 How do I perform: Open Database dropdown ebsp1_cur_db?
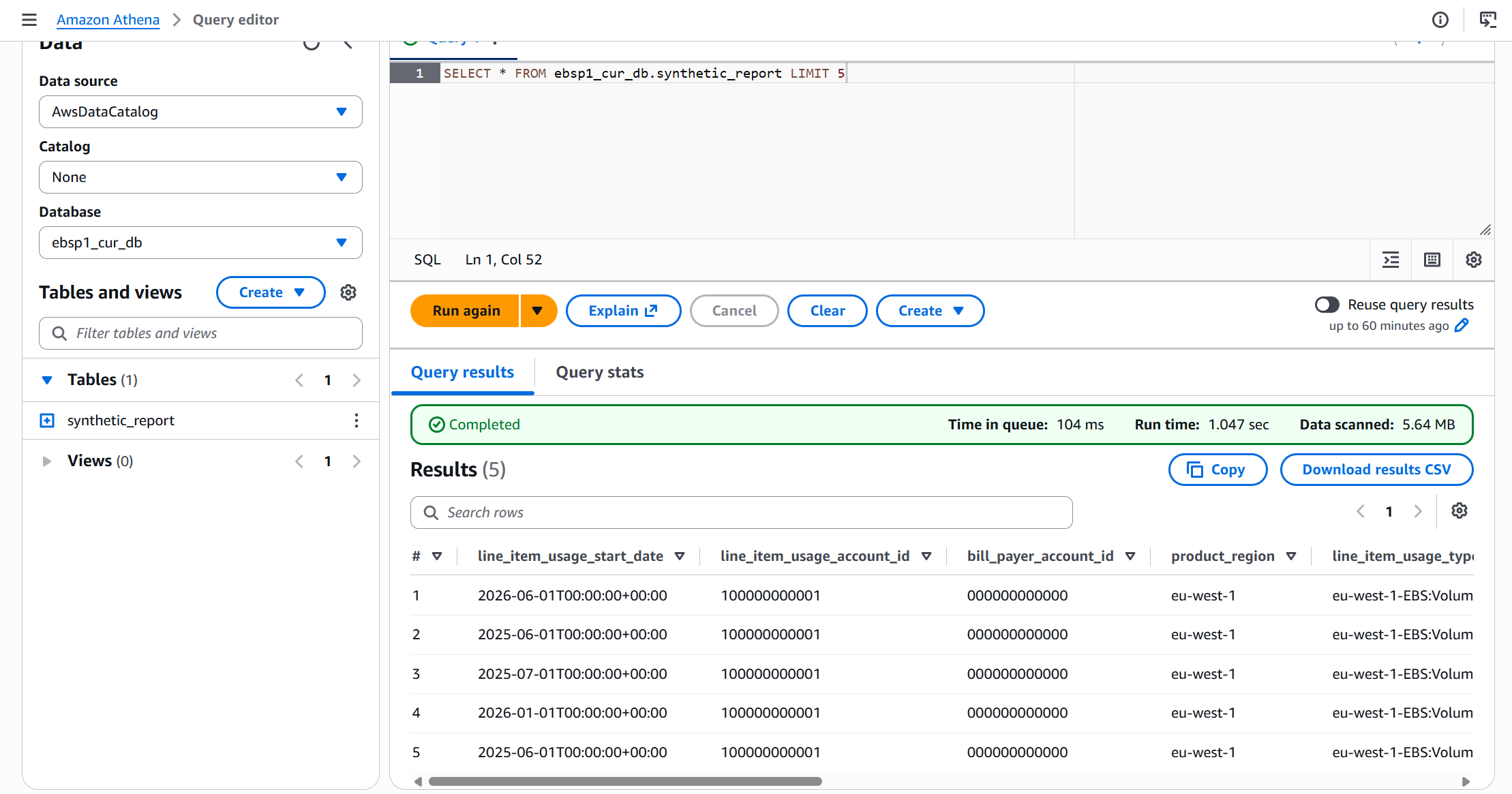coord(200,243)
